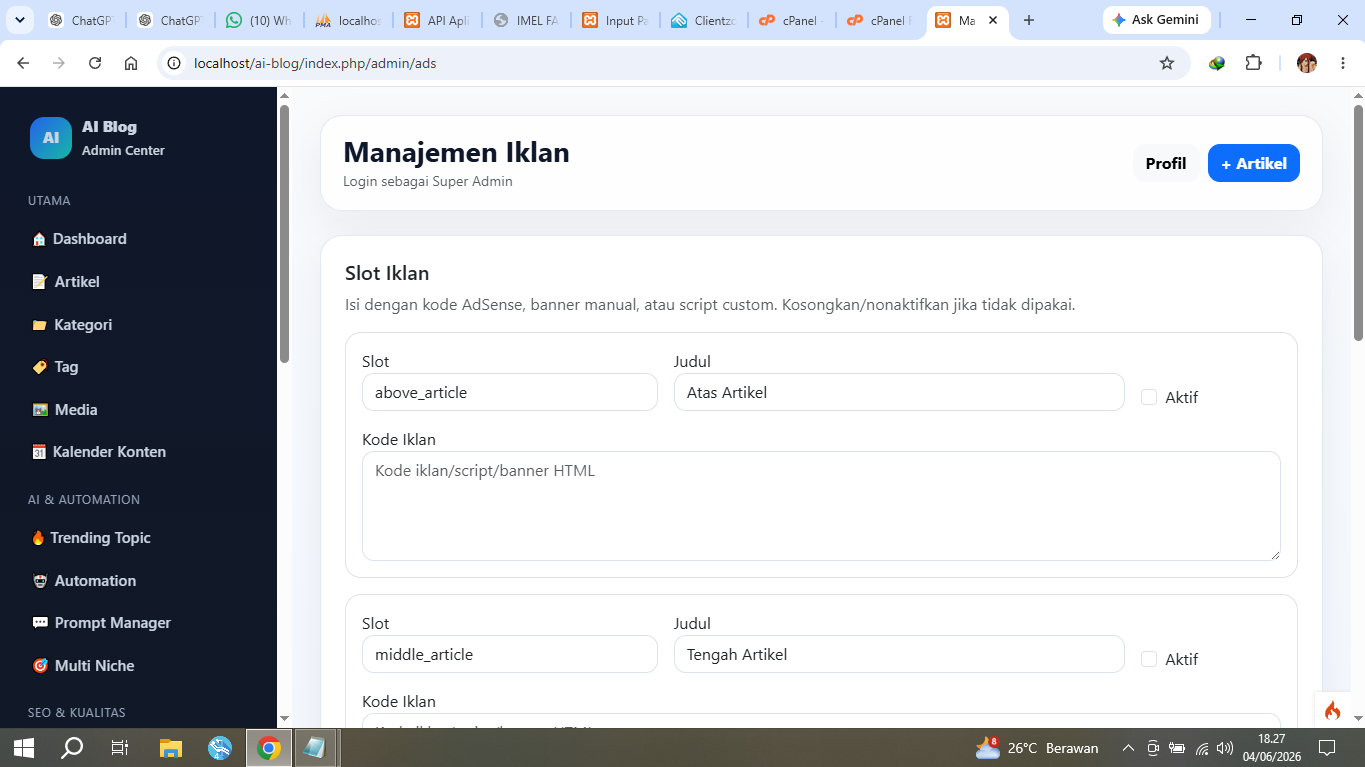Click the Atas Artikel Judul field
The image size is (1365, 767).
click(x=899, y=392)
